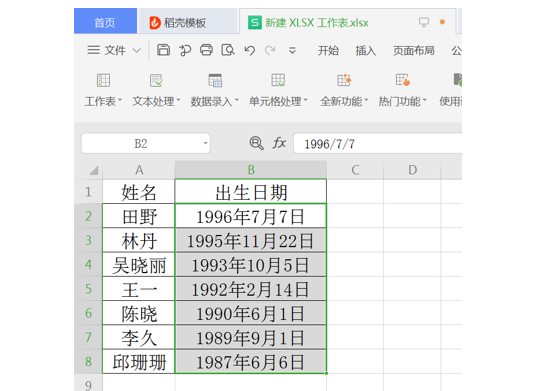
Task: Select row 8 header
Action: pyautogui.click(x=88, y=361)
